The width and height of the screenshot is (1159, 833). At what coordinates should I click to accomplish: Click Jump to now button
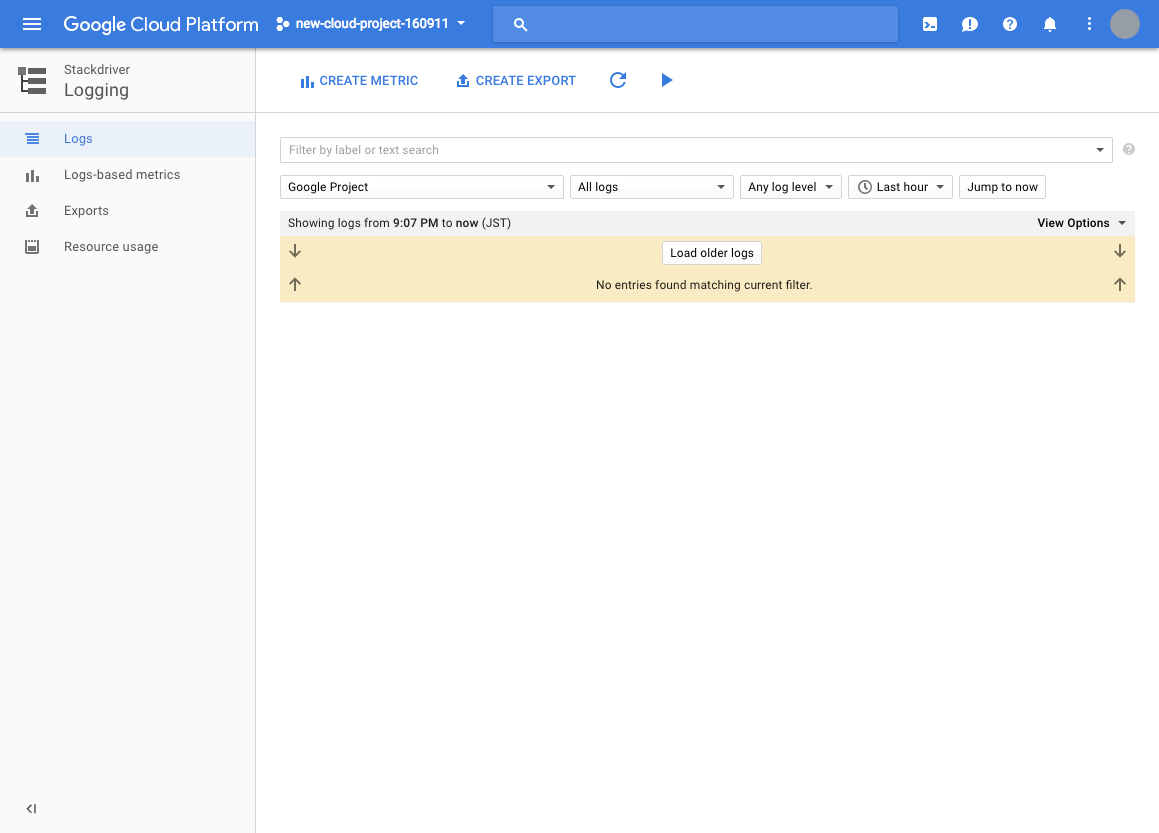click(1002, 187)
